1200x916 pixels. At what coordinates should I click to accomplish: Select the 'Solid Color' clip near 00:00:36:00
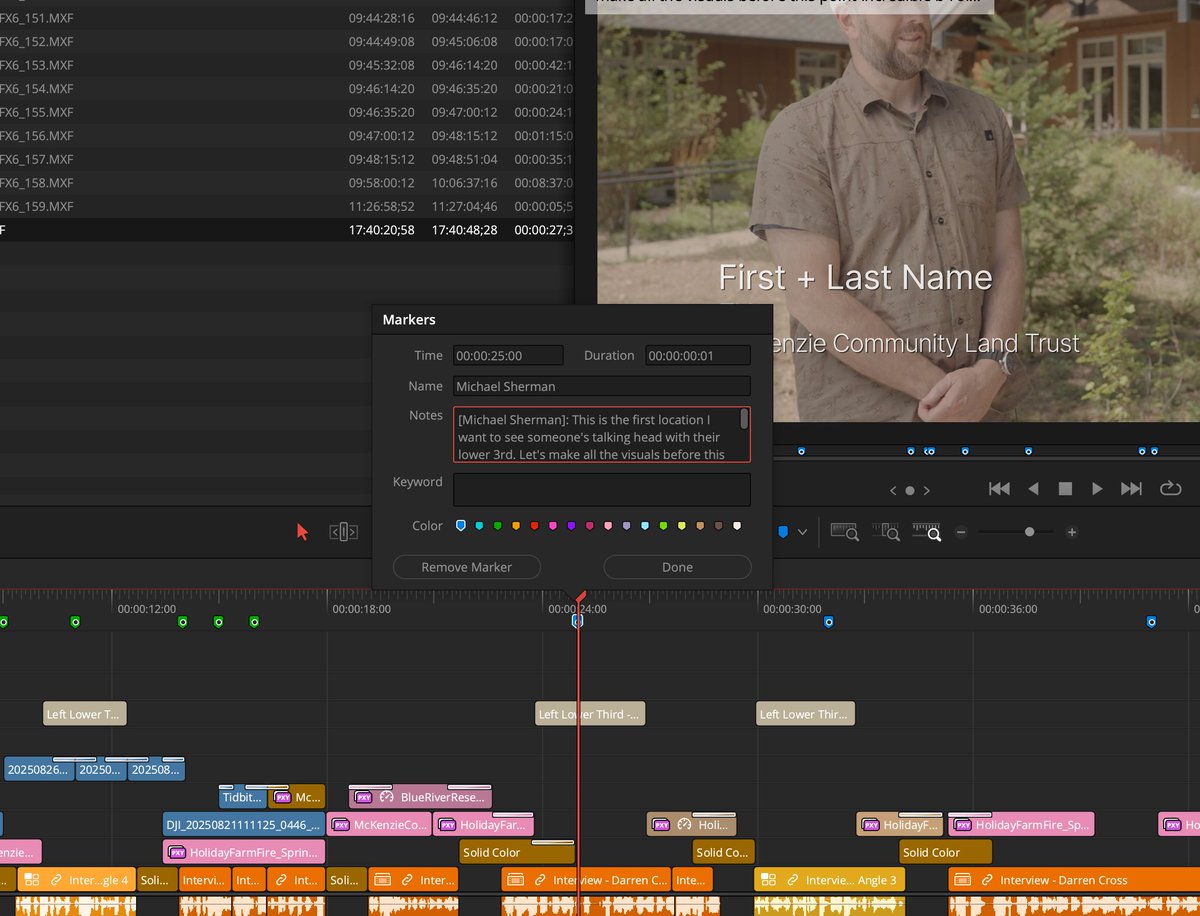(945, 853)
